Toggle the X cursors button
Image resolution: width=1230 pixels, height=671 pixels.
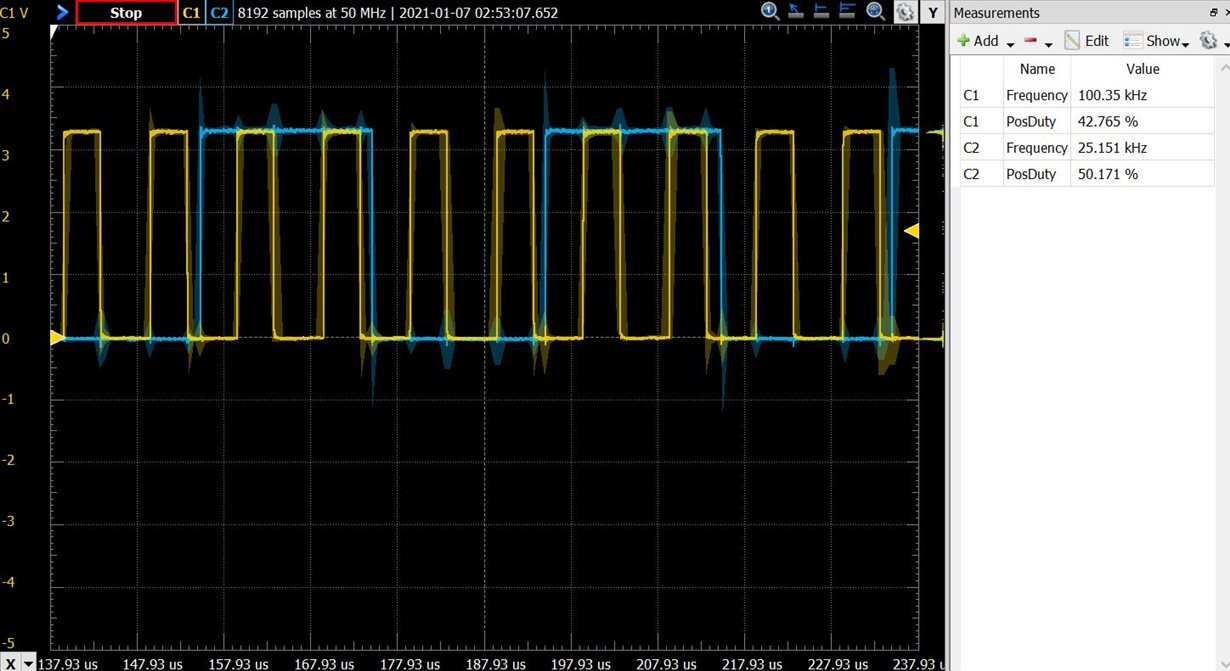click(10, 663)
